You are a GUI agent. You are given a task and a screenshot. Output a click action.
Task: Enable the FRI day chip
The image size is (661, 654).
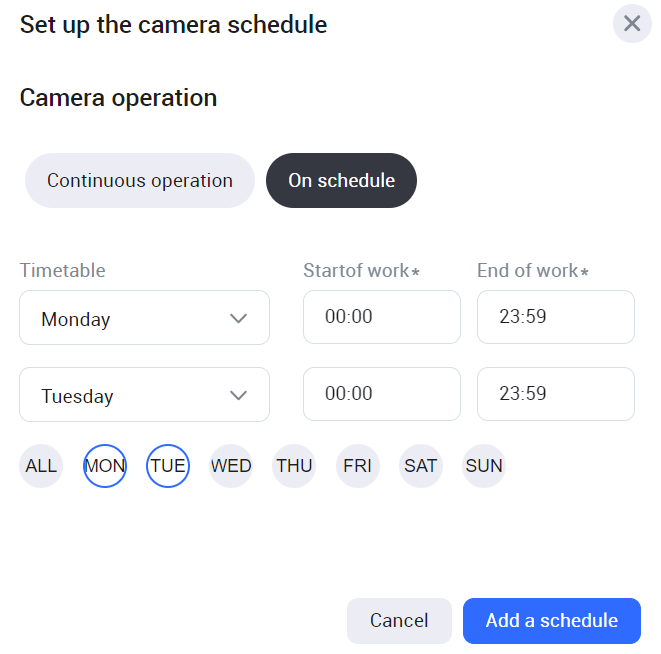click(x=357, y=466)
